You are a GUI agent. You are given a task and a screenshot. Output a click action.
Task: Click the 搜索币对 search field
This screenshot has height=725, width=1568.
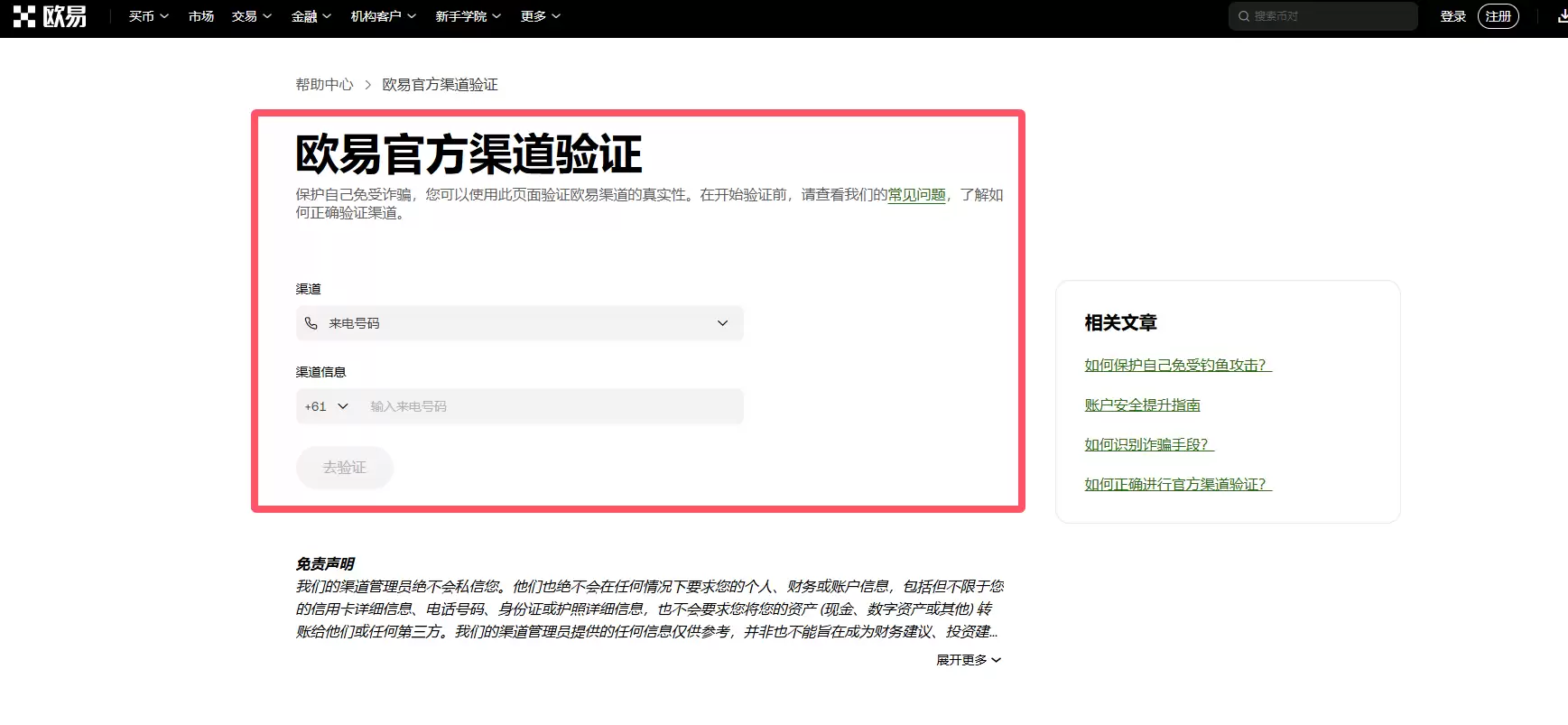click(x=1322, y=16)
